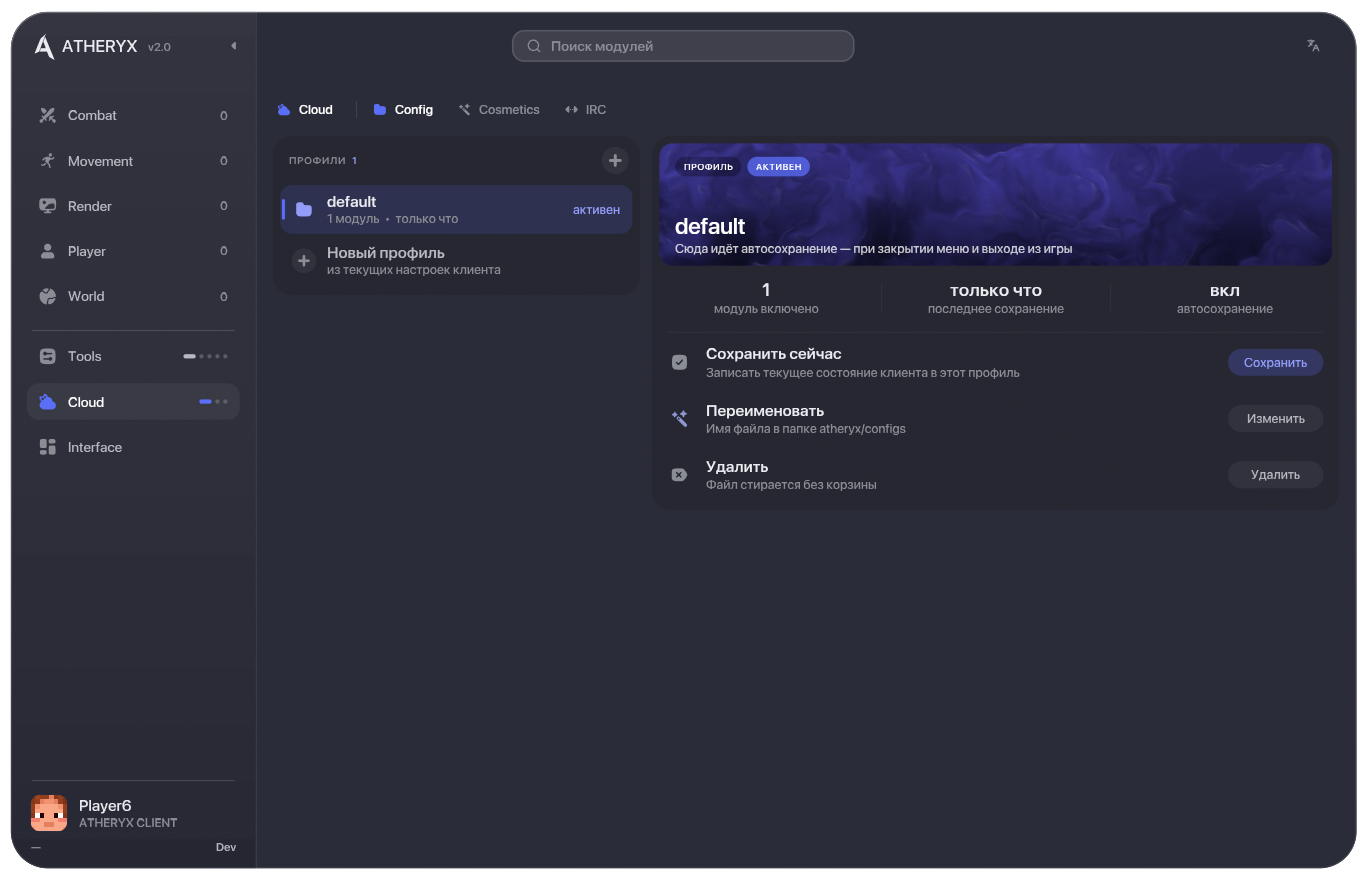Viewport: 1368px width, 880px height.
Task: Click the Изменить rename button
Action: pyautogui.click(x=1275, y=419)
